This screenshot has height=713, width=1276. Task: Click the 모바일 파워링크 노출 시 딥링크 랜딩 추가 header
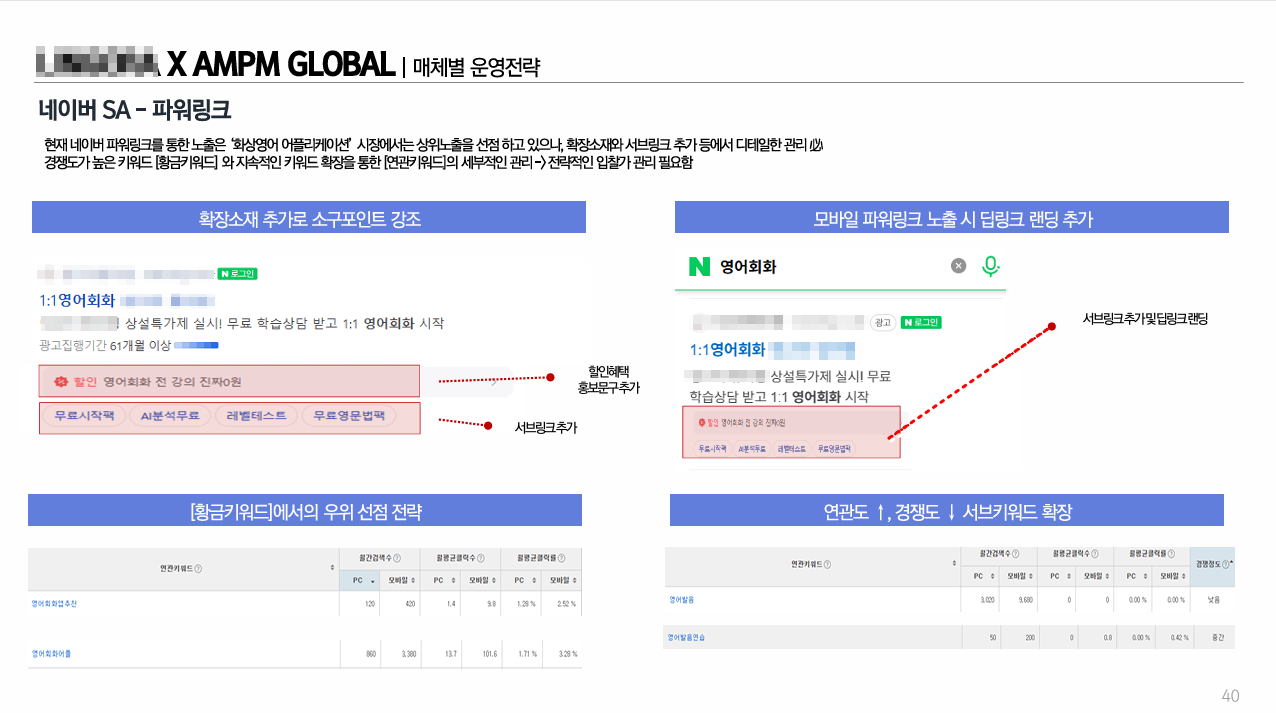tap(952, 217)
